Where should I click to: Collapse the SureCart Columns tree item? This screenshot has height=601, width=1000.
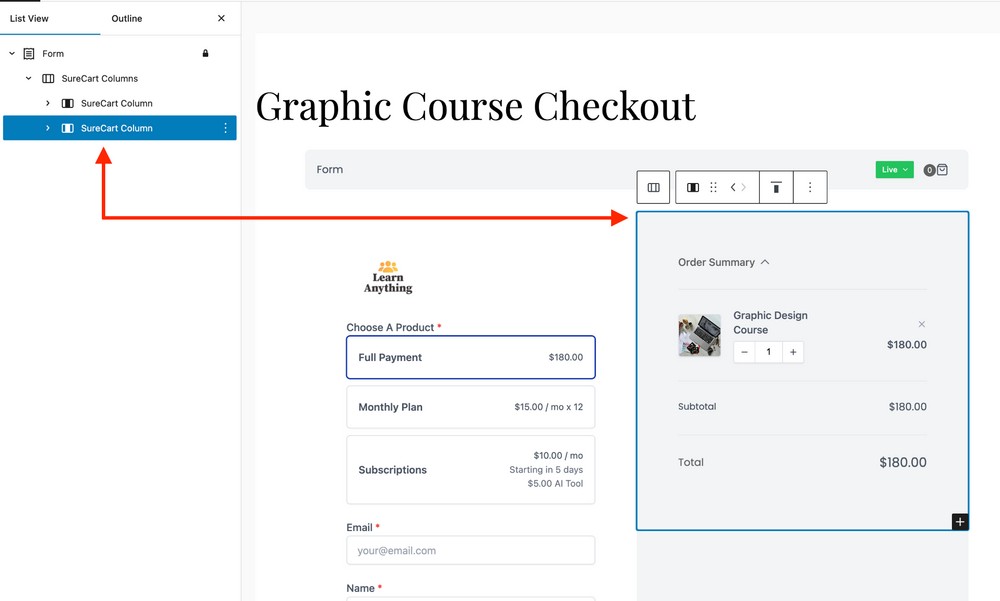coord(27,78)
